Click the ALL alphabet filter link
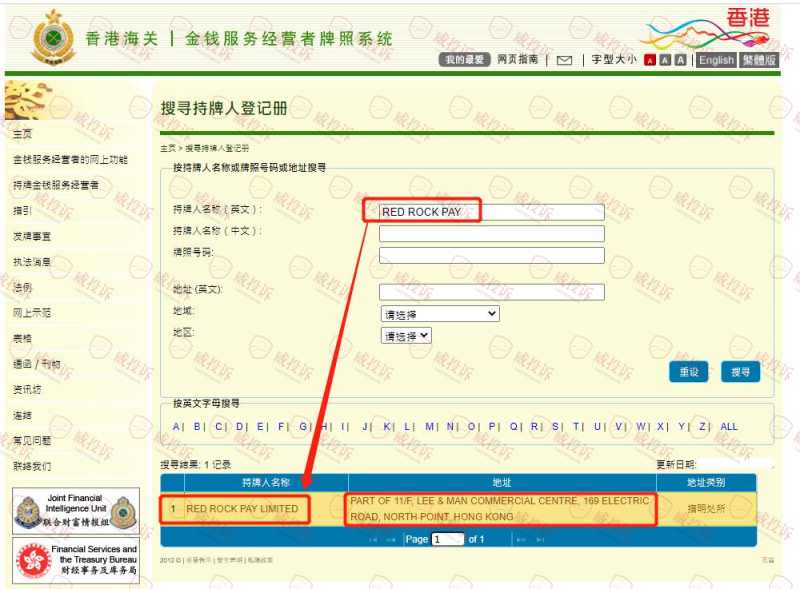The image size is (800, 589). coord(729,426)
